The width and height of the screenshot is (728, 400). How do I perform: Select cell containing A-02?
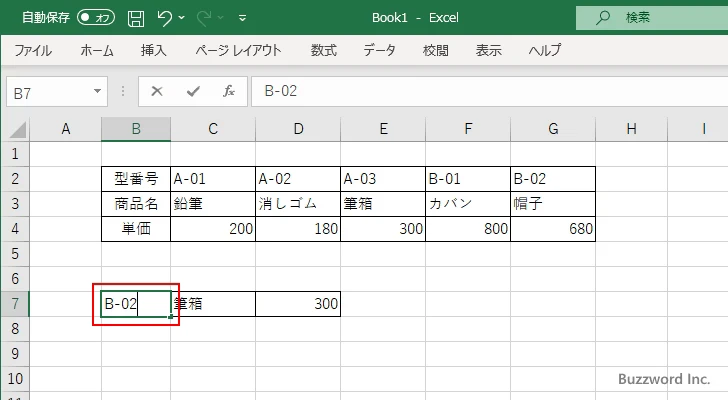pyautogui.click(x=298, y=179)
